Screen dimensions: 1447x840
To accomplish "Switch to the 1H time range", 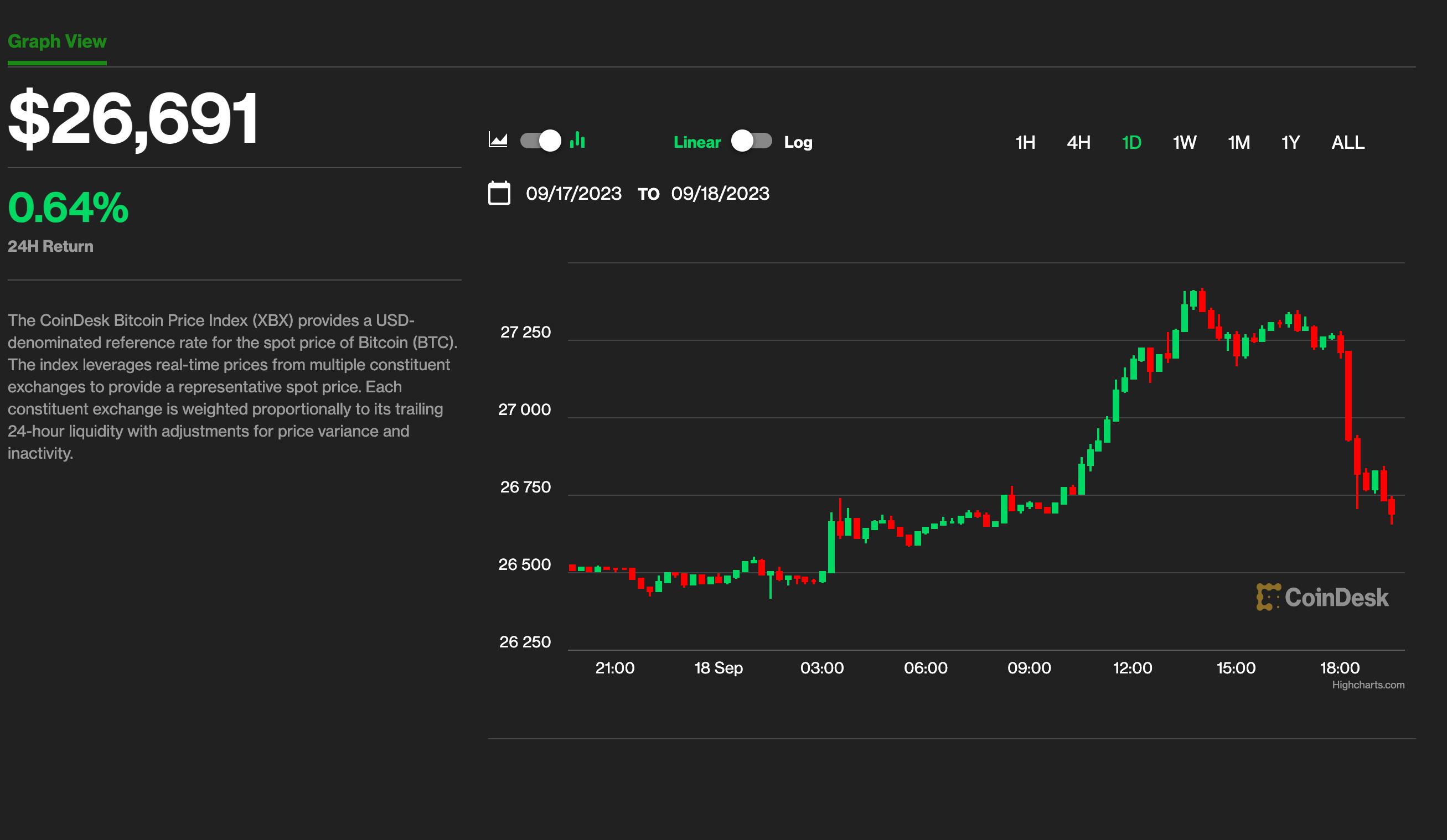I will (x=1025, y=142).
